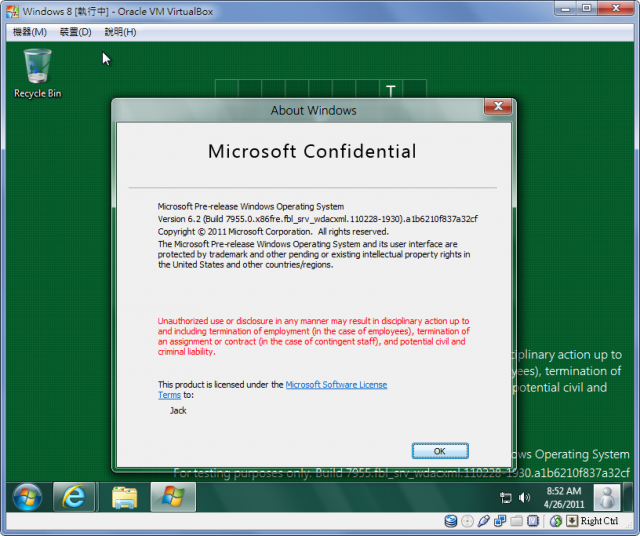This screenshot has width=640, height=536.
Task: Open Windows Explorer folder on taskbar
Action: pos(124,497)
